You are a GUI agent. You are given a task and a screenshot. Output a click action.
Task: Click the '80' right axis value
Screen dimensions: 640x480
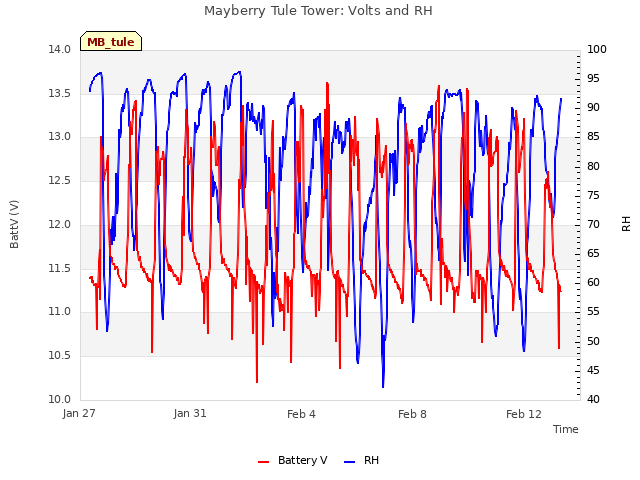coord(593,166)
